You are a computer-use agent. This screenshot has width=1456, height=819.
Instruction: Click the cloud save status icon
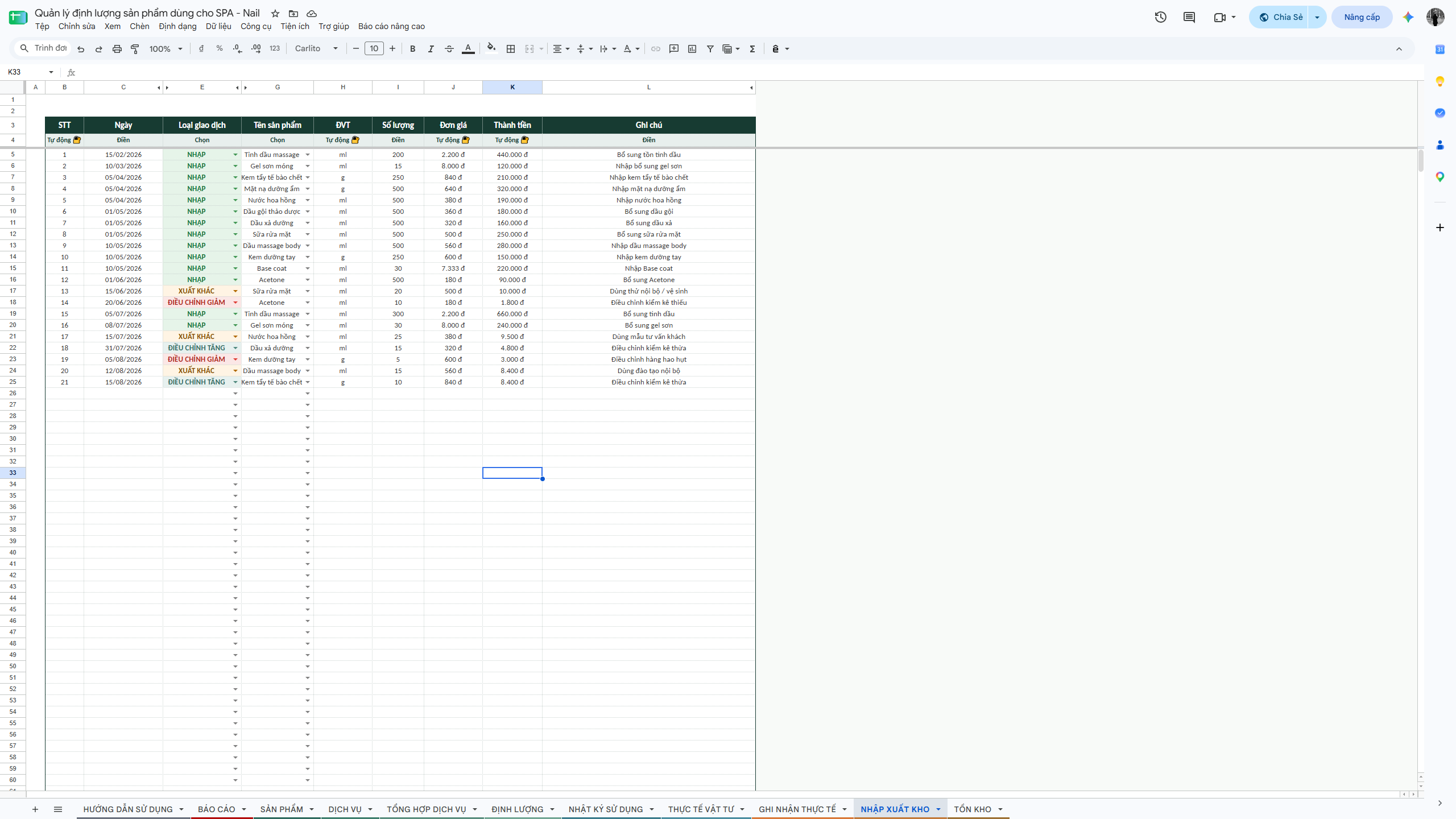click(312, 13)
